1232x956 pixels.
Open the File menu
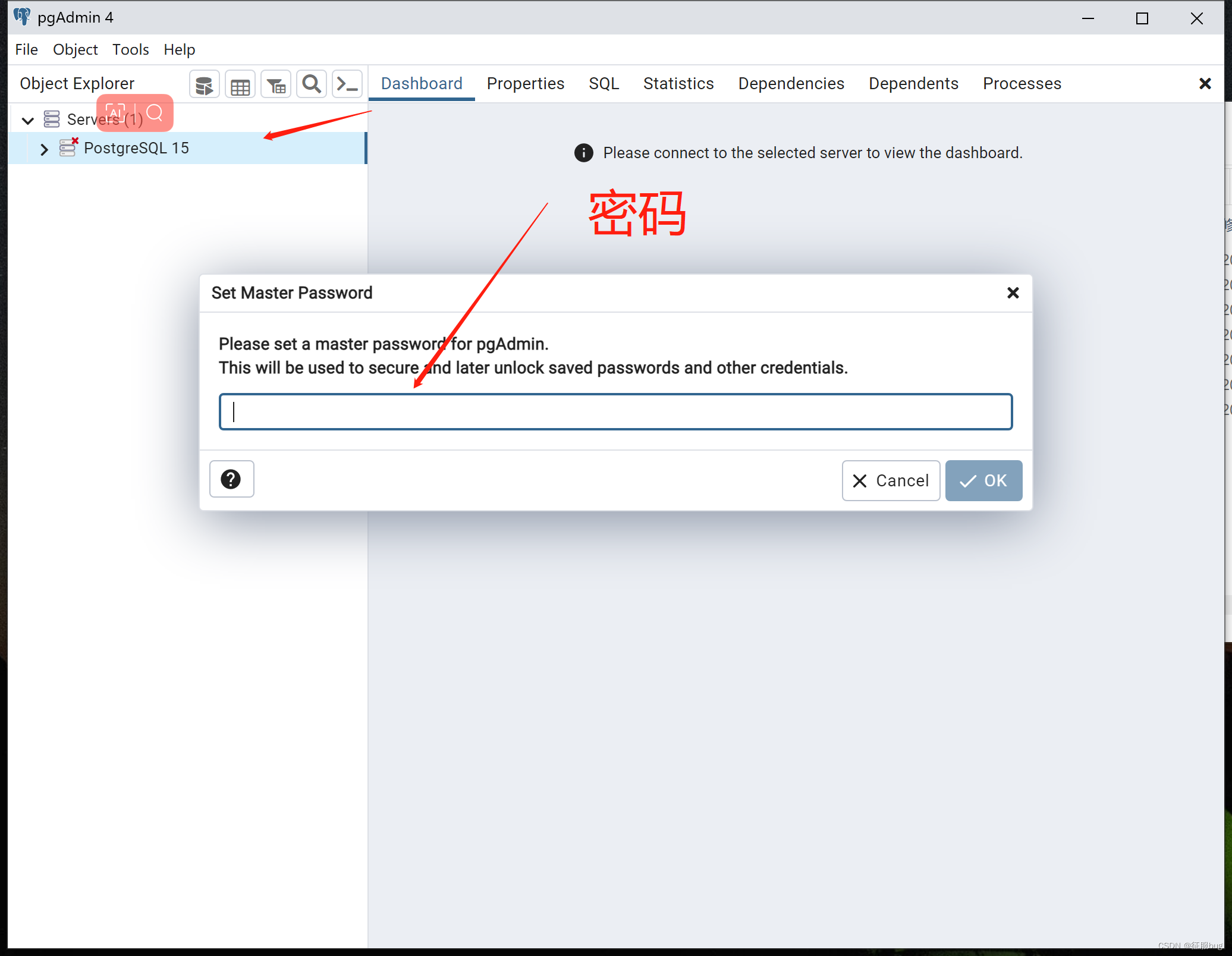(27, 49)
